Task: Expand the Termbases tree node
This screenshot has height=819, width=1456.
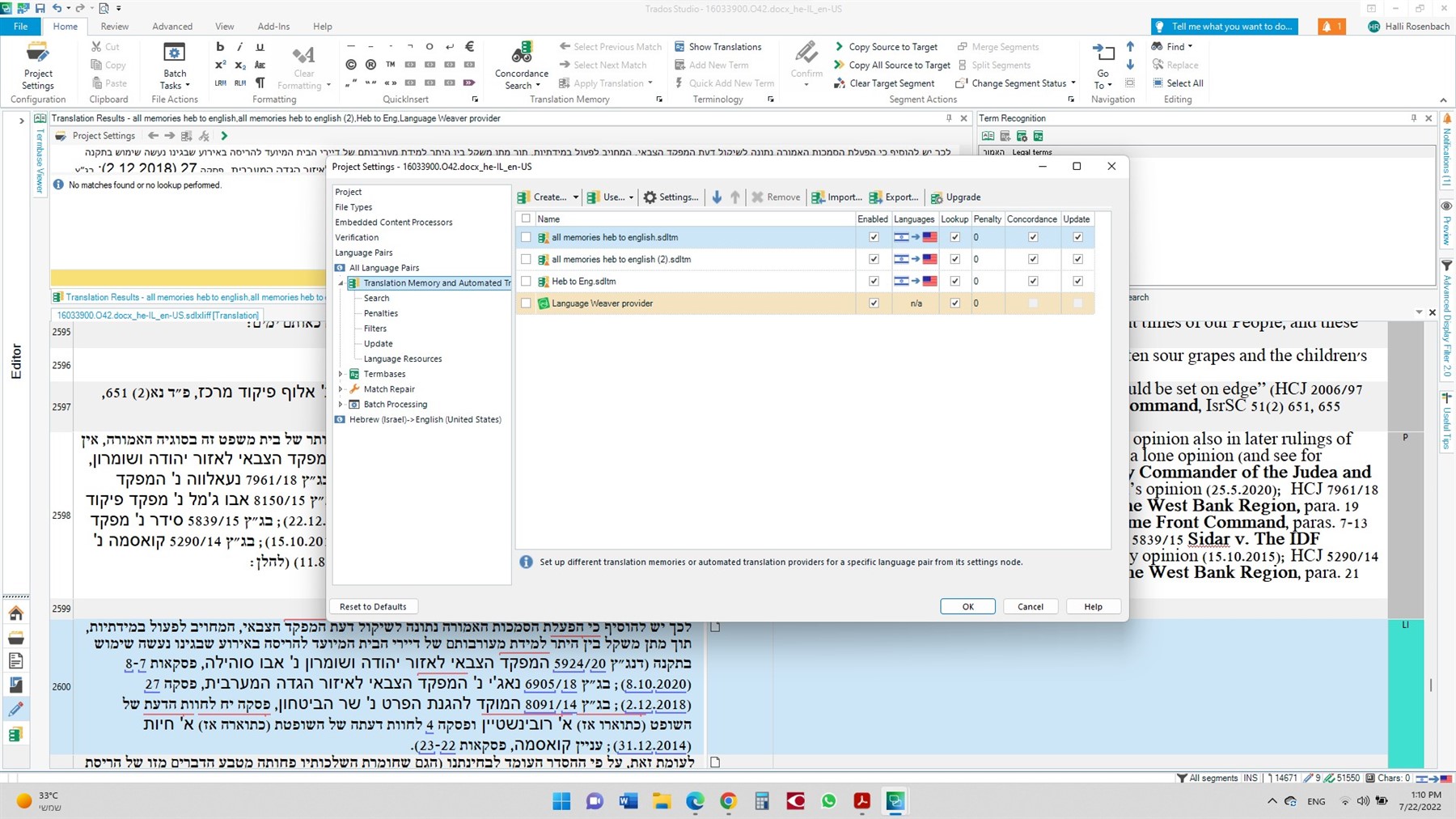Action: click(x=341, y=374)
